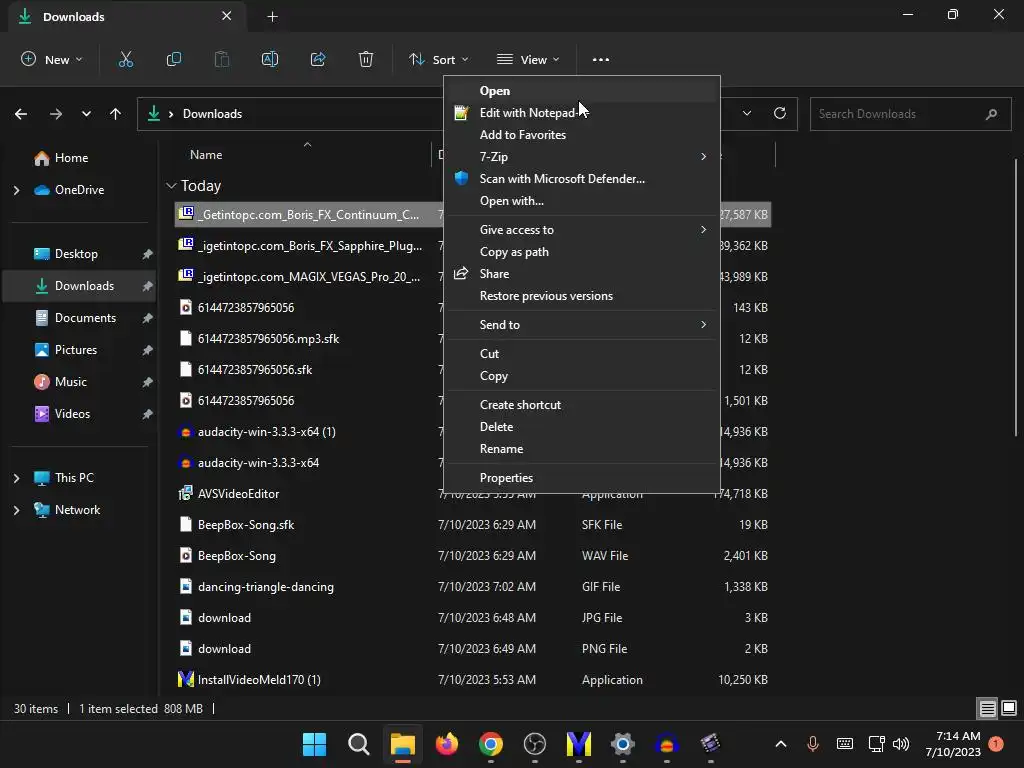Select the AVSVideoEditor file
This screenshot has height=768, width=1024.
tap(238, 494)
